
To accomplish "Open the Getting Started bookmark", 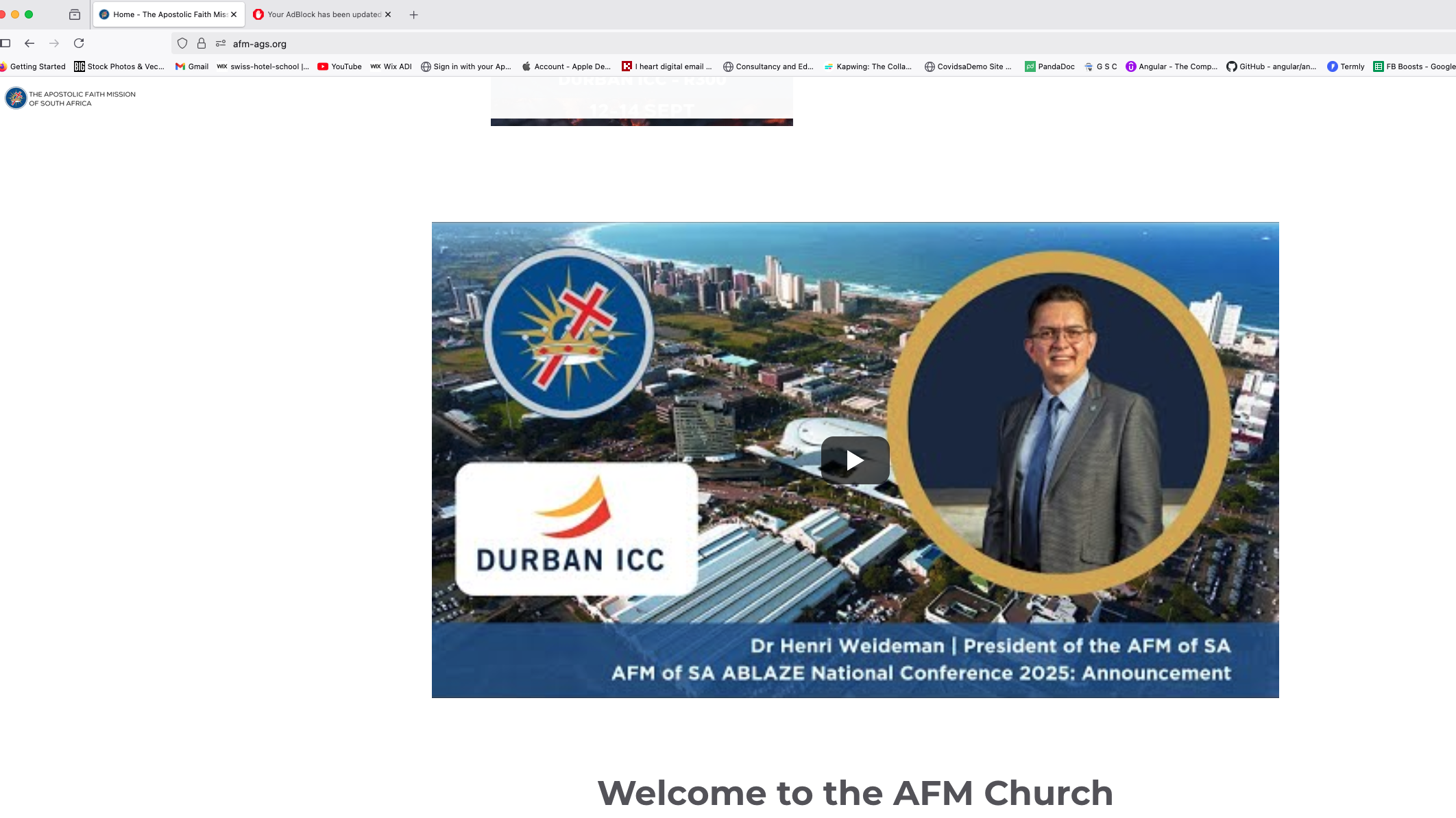I will (33, 66).
